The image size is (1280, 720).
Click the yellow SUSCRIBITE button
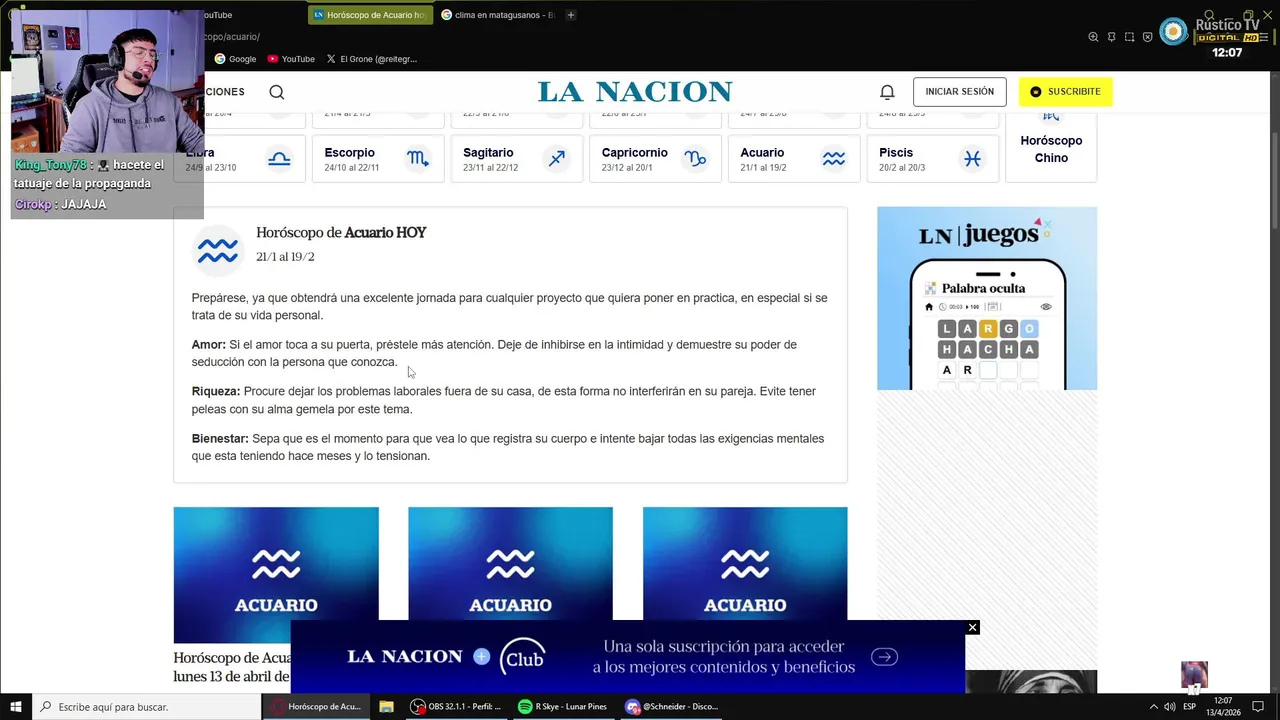pos(1065,92)
